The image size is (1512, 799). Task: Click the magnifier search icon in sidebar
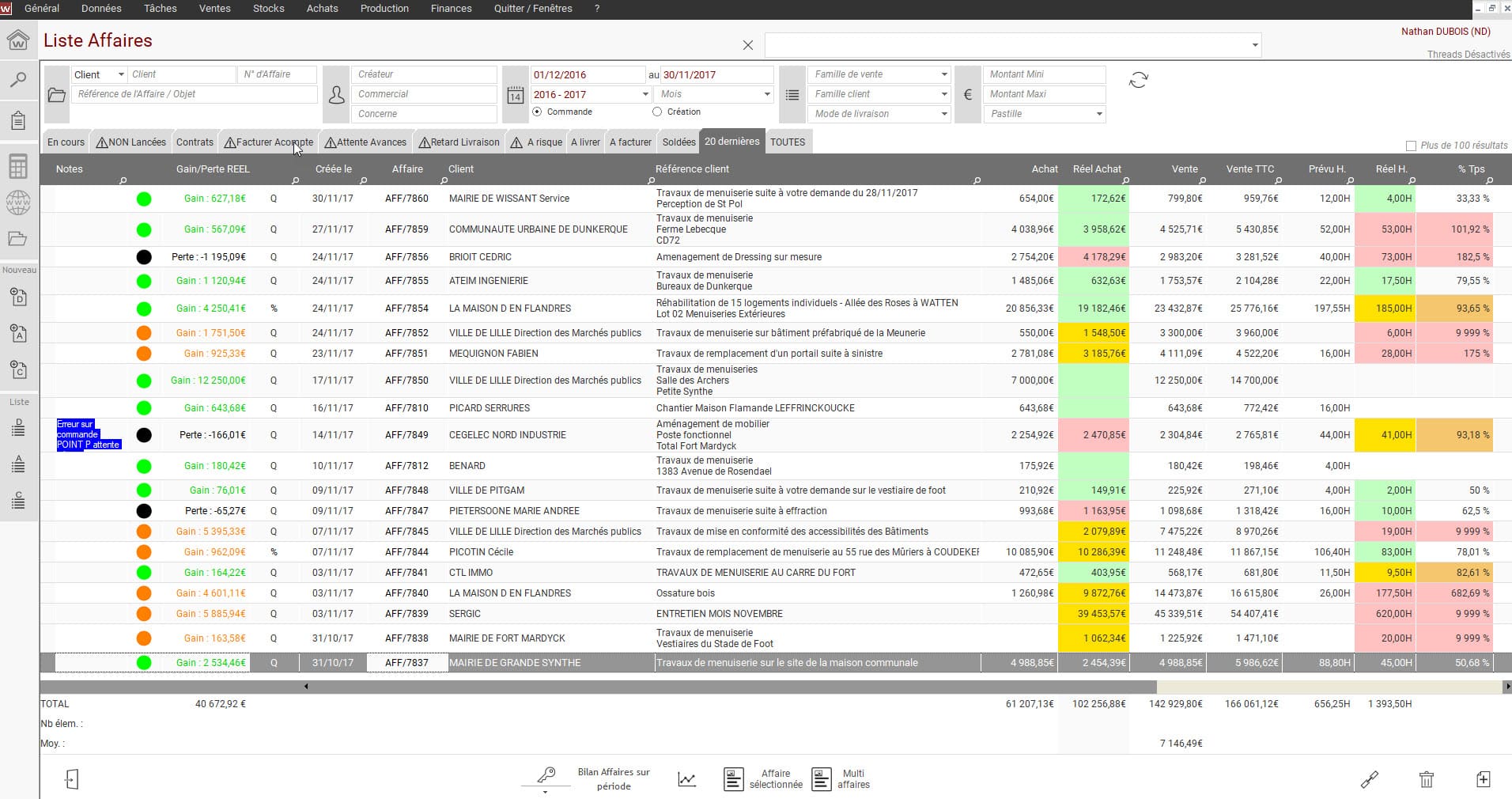coord(18,79)
